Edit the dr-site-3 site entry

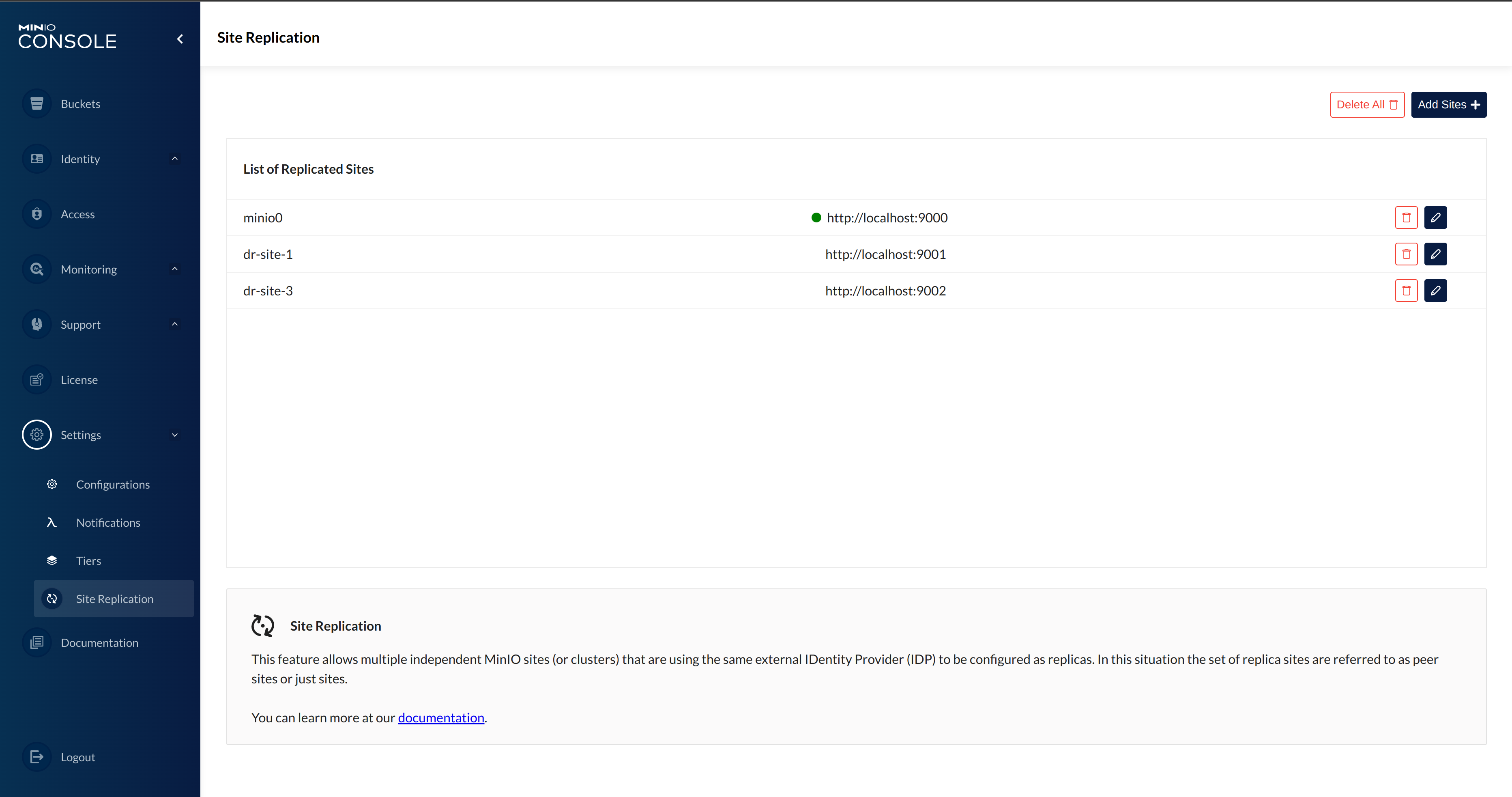pos(1435,291)
